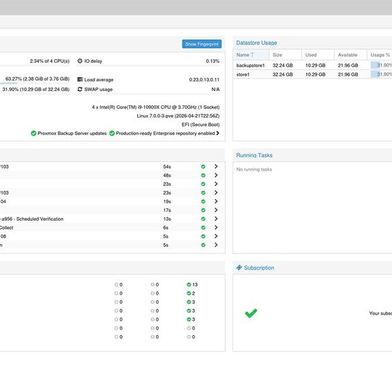Click the Show Fingerprint button
The width and height of the screenshot is (392, 392).
click(x=202, y=44)
